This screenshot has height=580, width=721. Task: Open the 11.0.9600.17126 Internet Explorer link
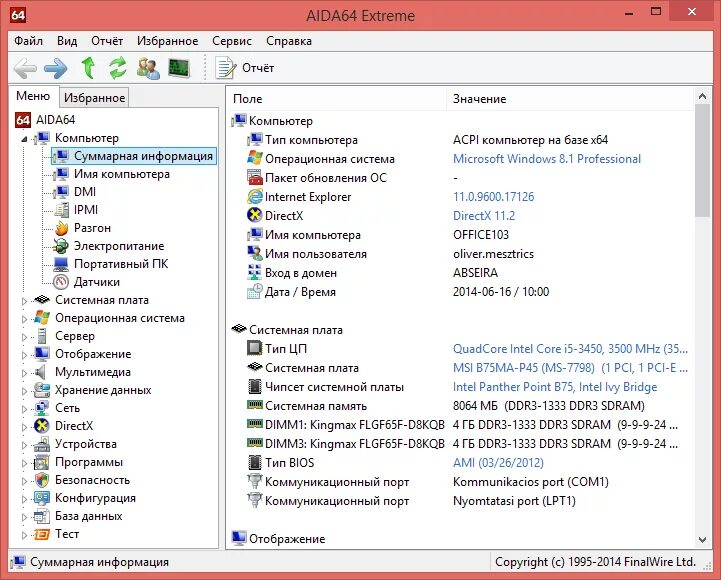click(493, 197)
